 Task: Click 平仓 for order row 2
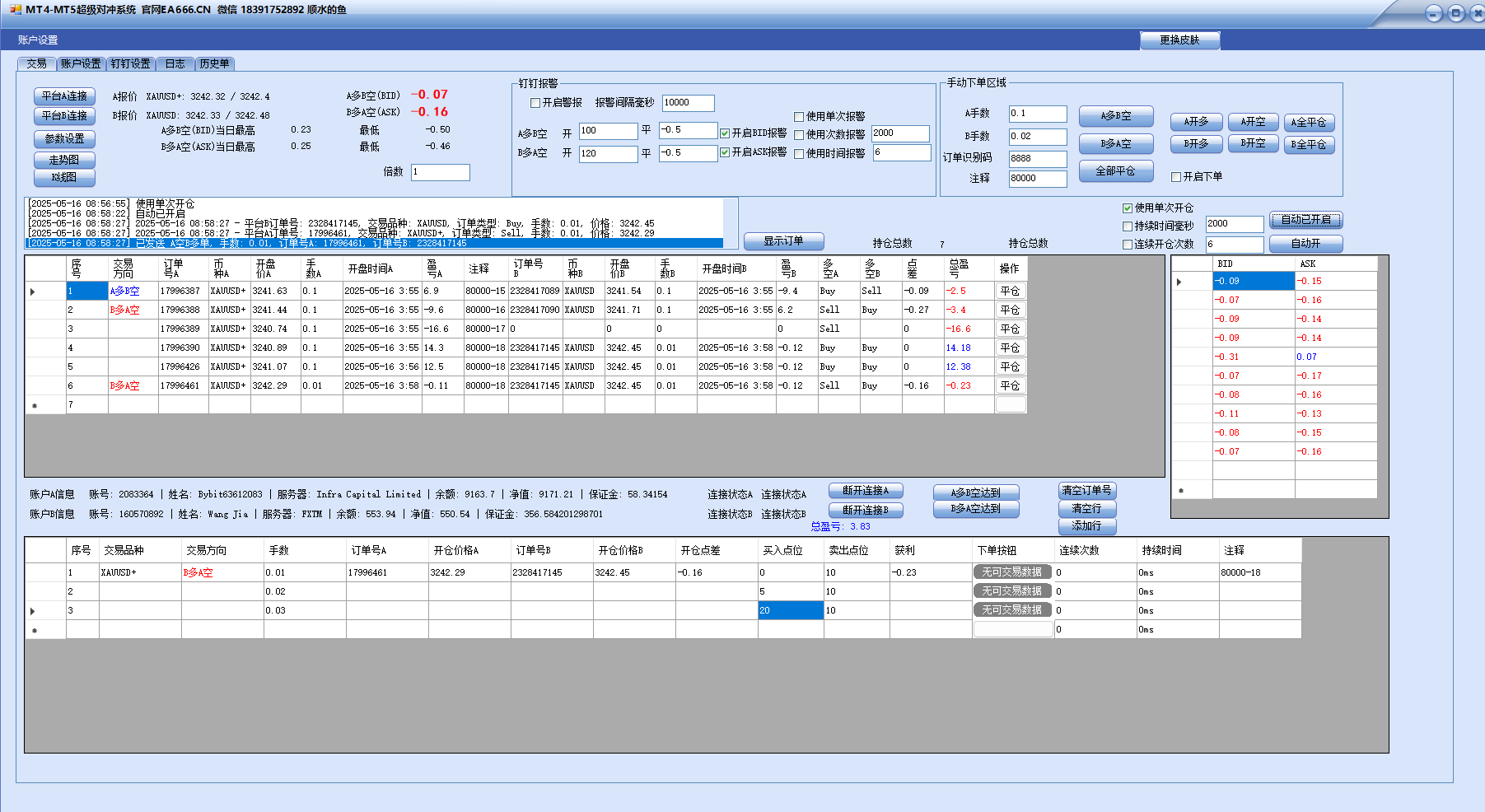pyautogui.click(x=1010, y=310)
